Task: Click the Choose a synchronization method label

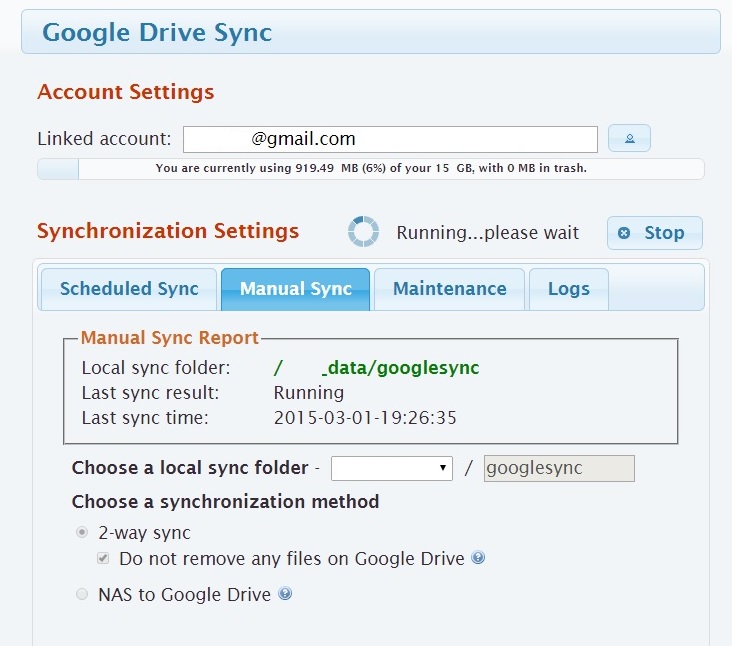Action: 225,502
